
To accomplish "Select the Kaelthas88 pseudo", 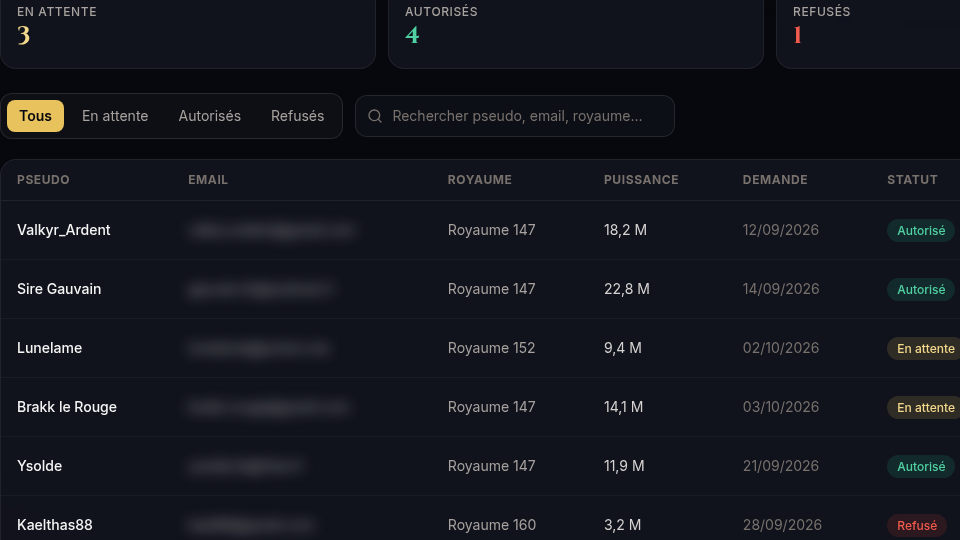I will [x=54, y=525].
